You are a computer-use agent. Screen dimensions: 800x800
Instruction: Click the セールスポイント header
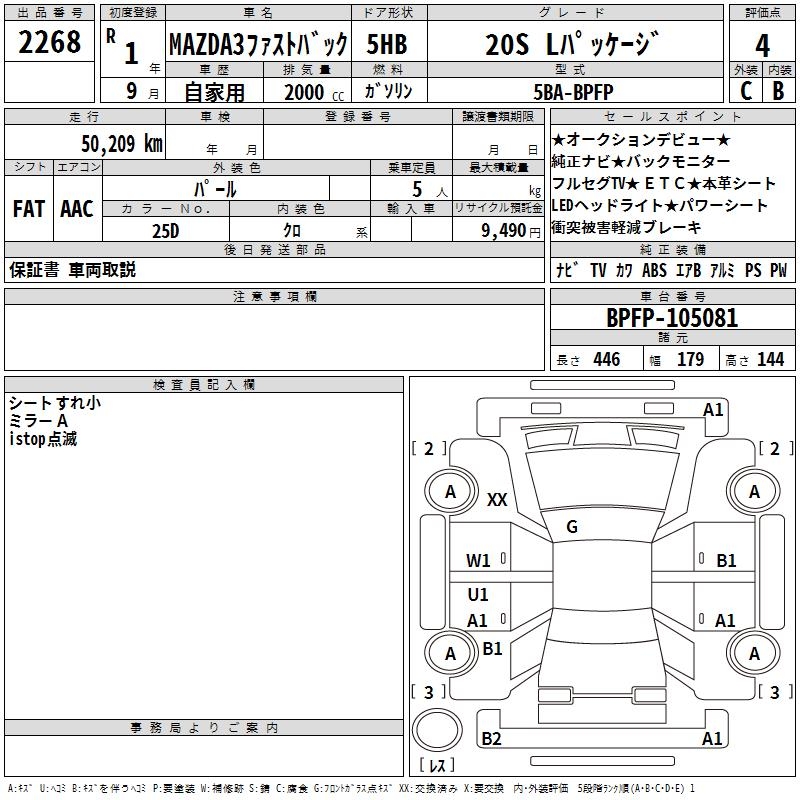coord(672,116)
